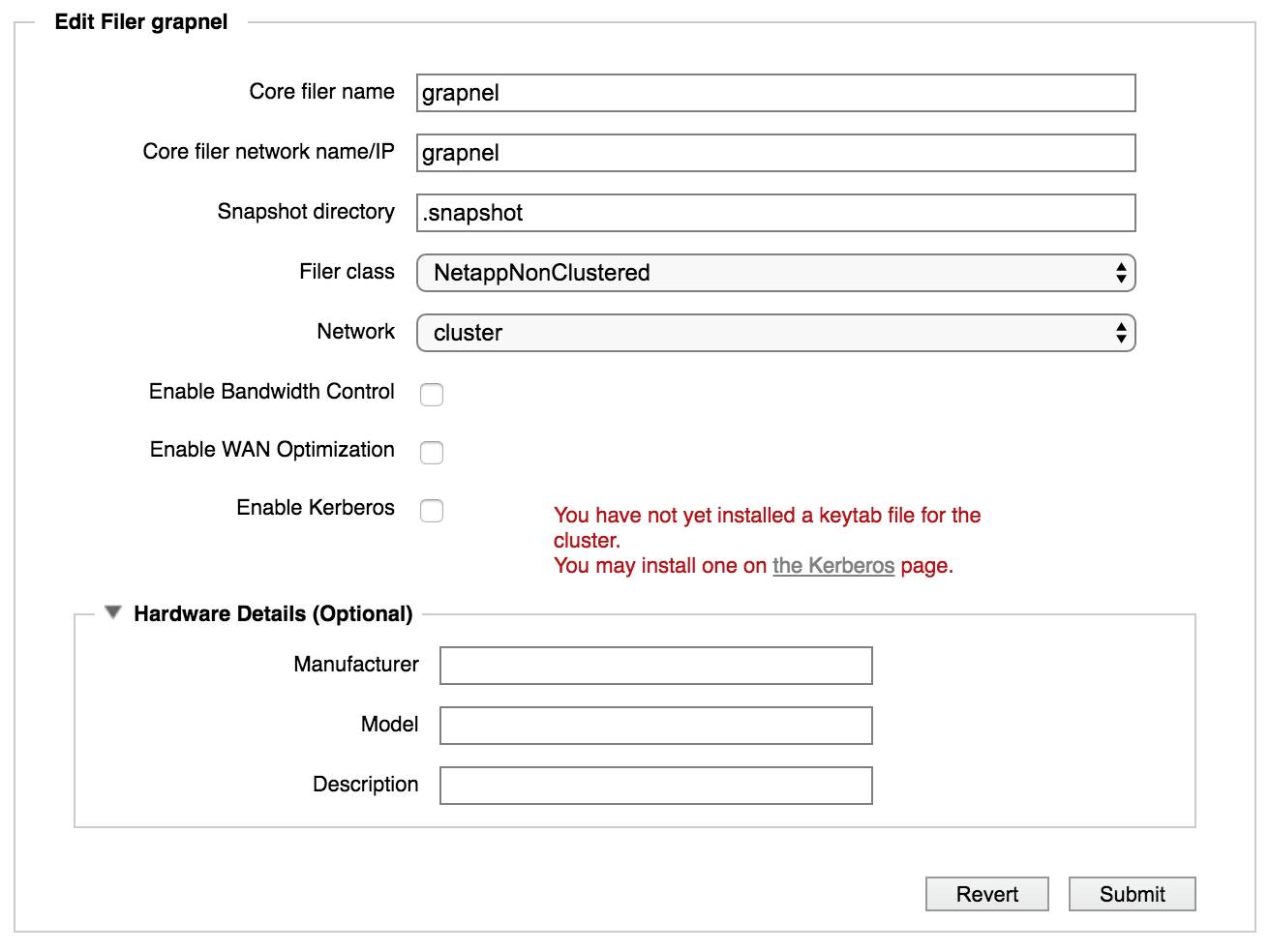
Task: Click the Hardware Details (Optional) heading
Action: tap(273, 613)
